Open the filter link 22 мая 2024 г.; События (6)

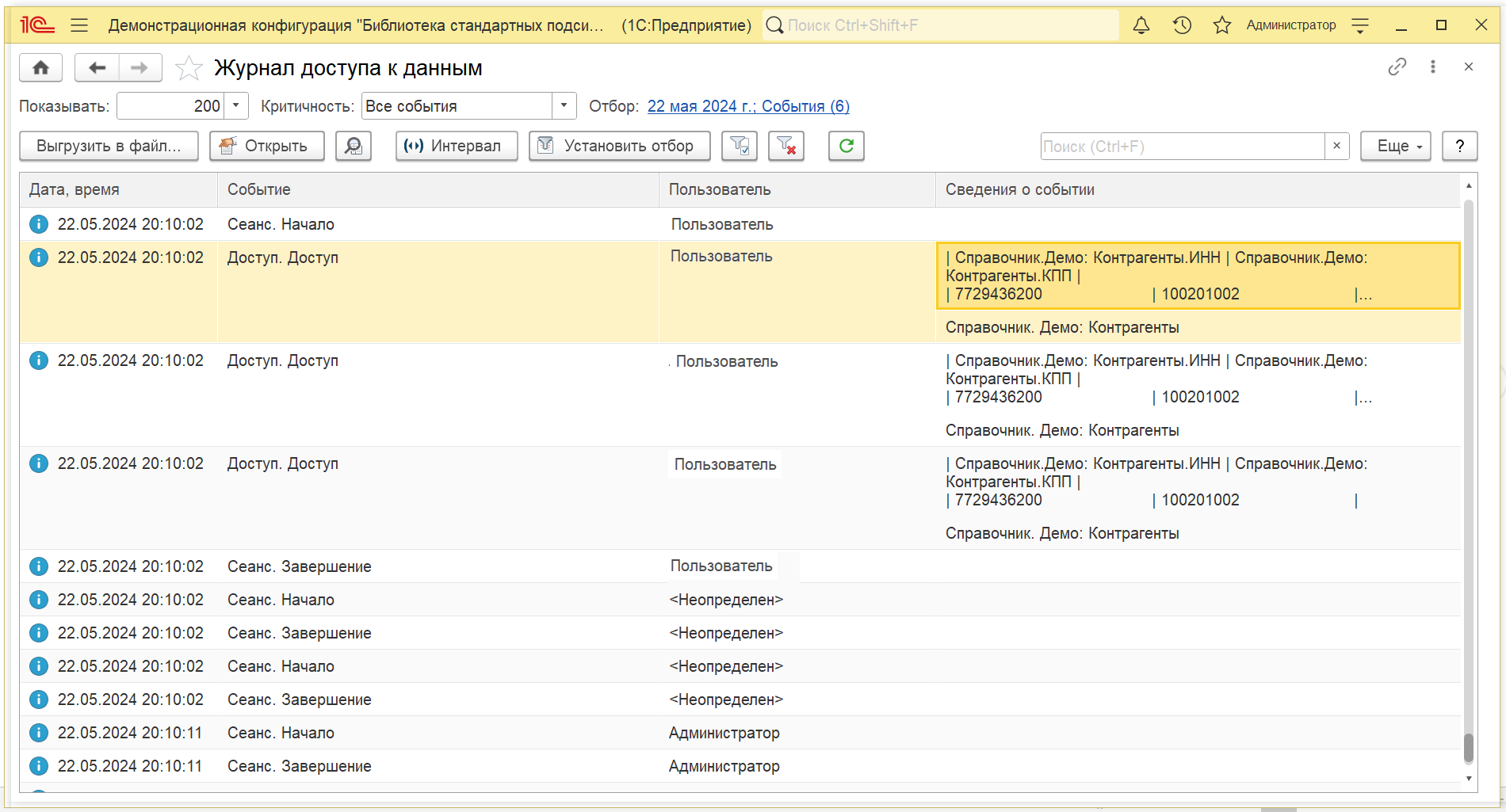748,106
